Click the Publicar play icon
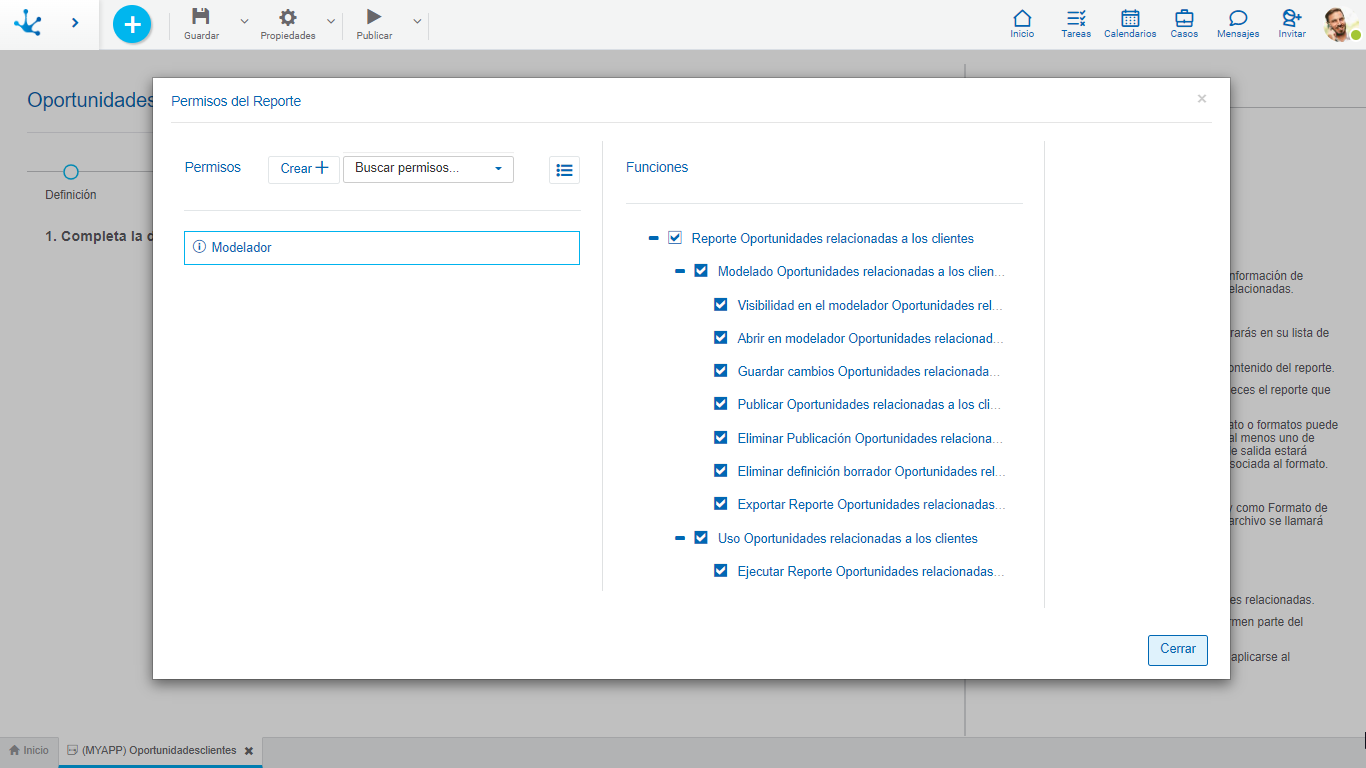Viewport: 1366px width, 768px height. 374,17
